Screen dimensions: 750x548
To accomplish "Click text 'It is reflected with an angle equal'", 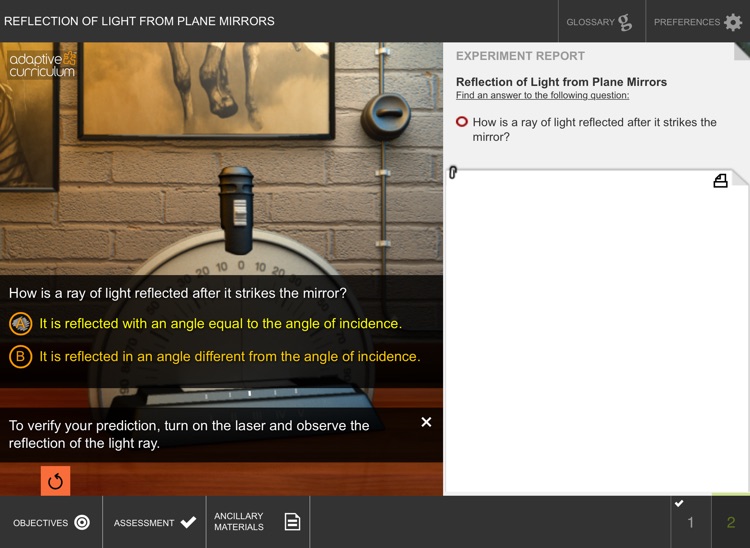I will coord(220,324).
